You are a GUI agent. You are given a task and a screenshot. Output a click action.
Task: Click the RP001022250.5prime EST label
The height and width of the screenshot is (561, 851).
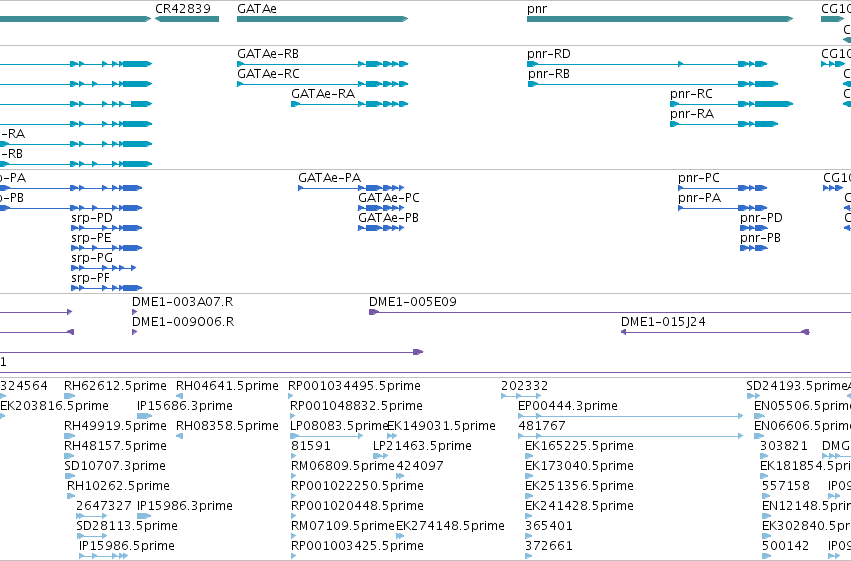[357, 487]
